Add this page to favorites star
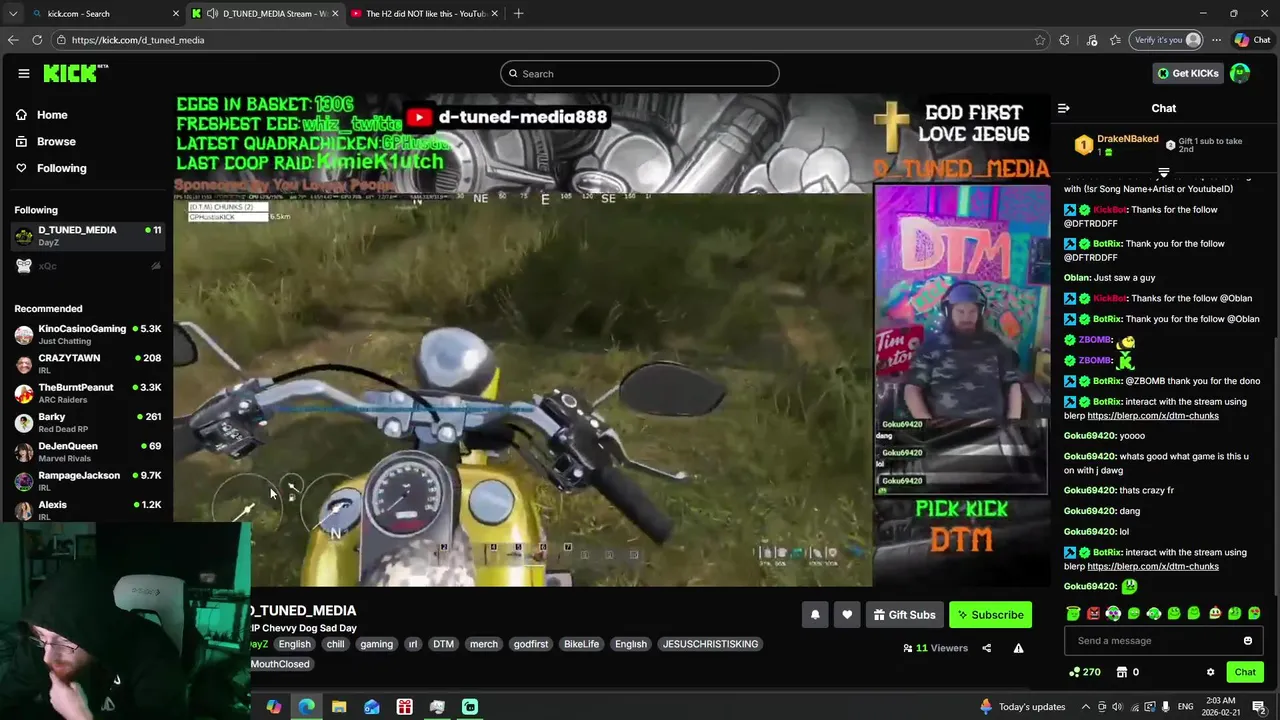Image resolution: width=1280 pixels, height=720 pixels. 1040,40
